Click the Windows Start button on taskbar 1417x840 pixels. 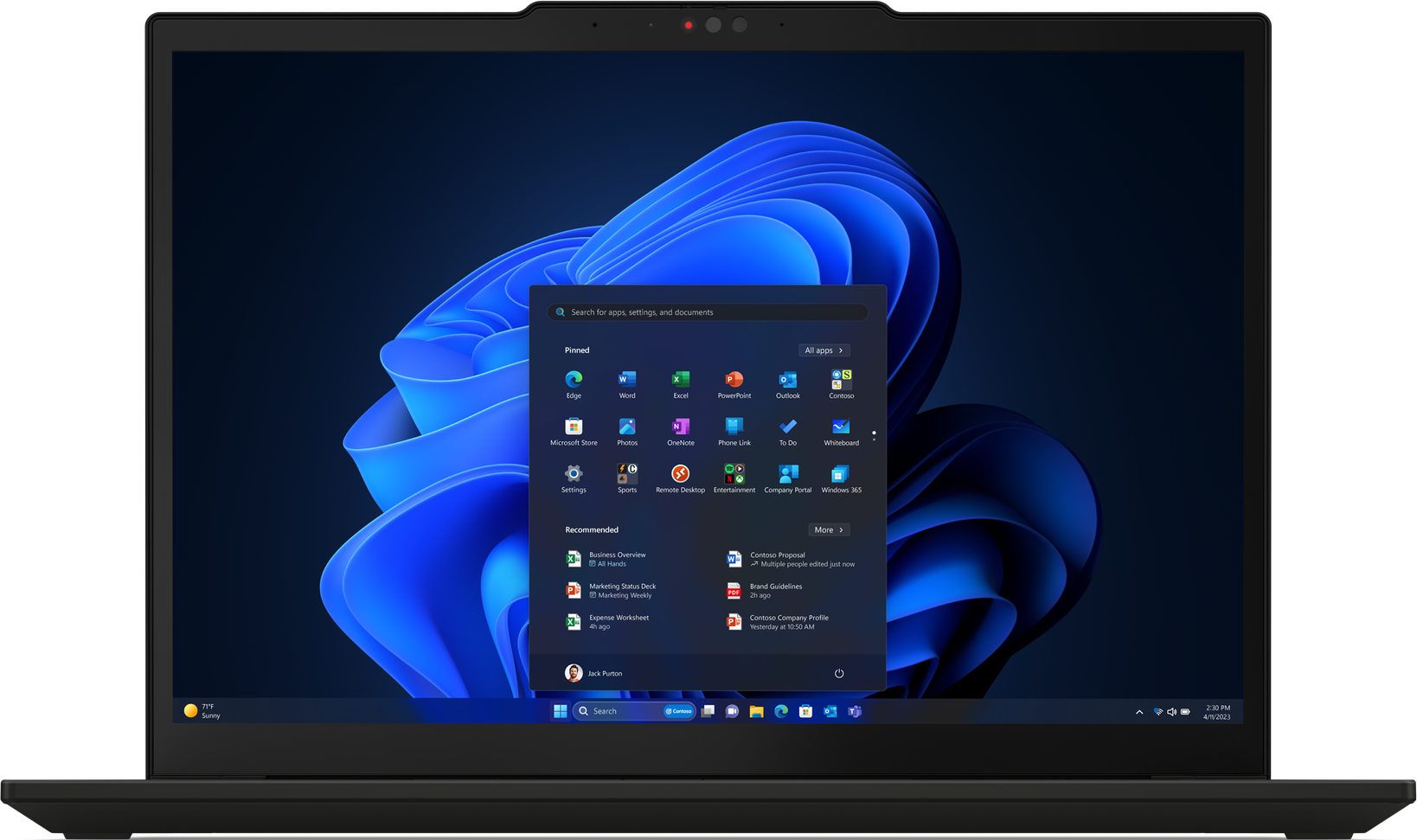point(561,711)
